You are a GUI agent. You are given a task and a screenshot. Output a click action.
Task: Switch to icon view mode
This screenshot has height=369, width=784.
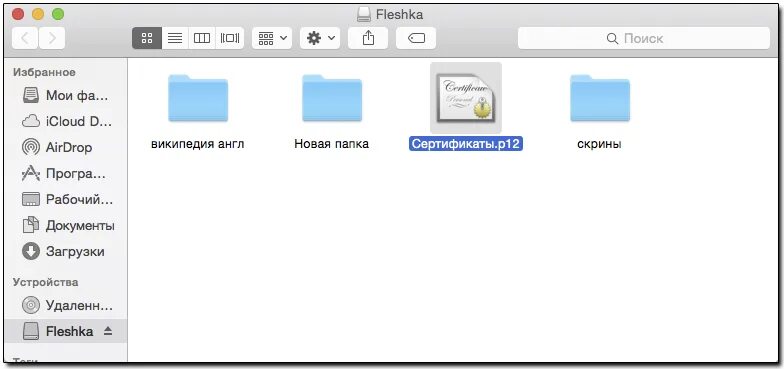[x=146, y=38]
